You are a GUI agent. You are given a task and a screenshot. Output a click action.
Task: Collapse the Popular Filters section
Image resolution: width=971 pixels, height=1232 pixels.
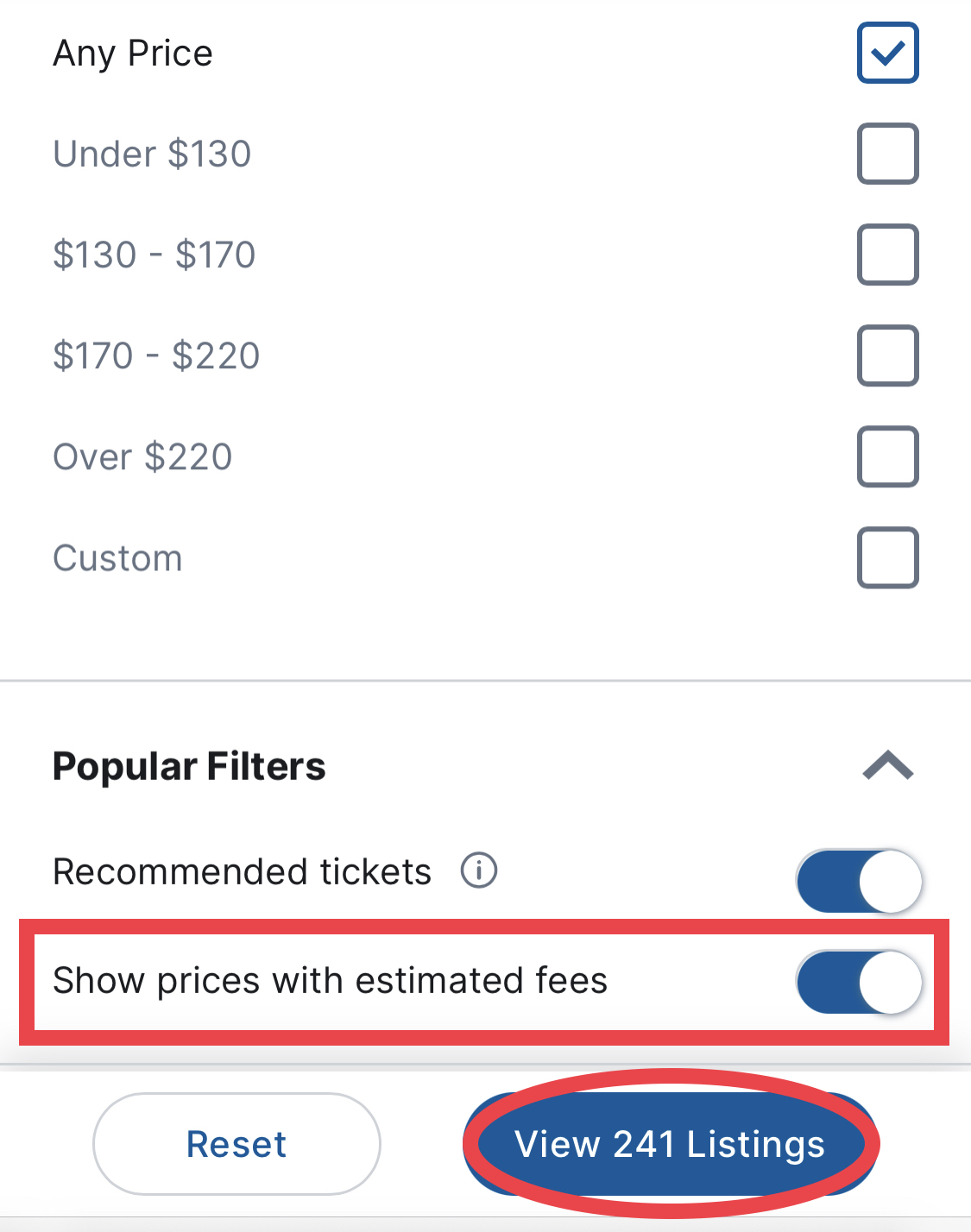887,765
